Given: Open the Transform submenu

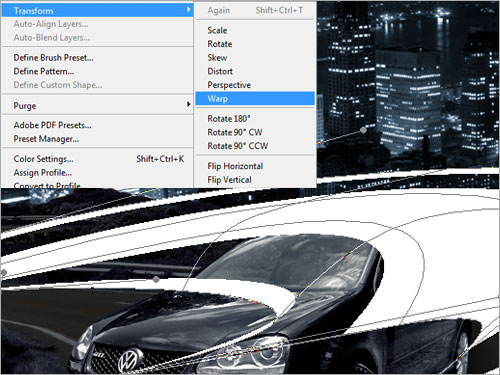Looking at the screenshot, I should click(97, 11).
